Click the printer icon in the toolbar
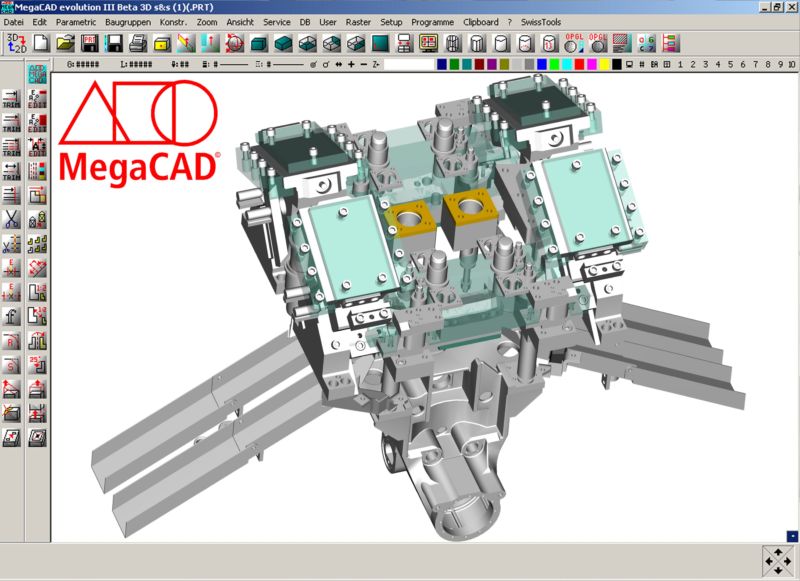This screenshot has height=581, width=800. [x=138, y=42]
